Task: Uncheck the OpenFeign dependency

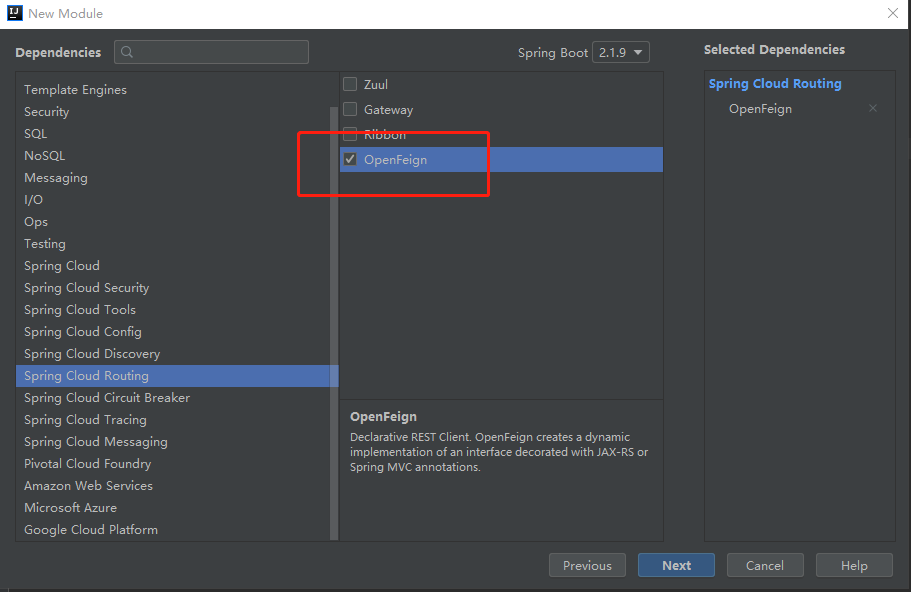Action: tap(350, 159)
